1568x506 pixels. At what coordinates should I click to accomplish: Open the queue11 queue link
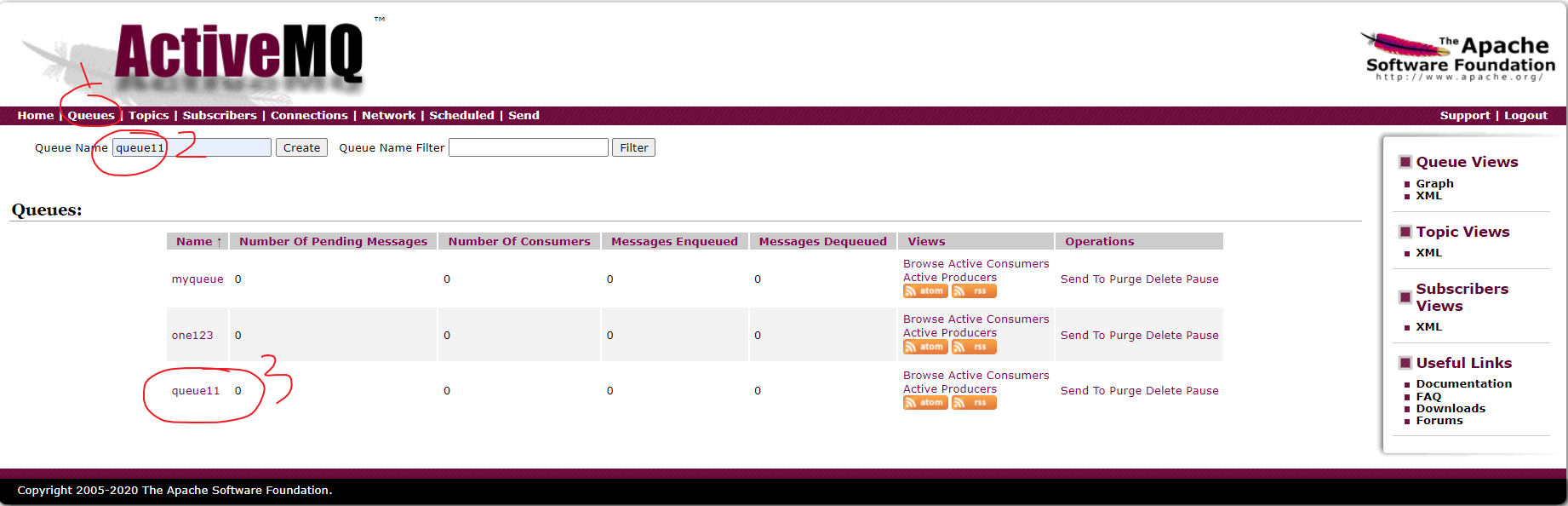[196, 390]
